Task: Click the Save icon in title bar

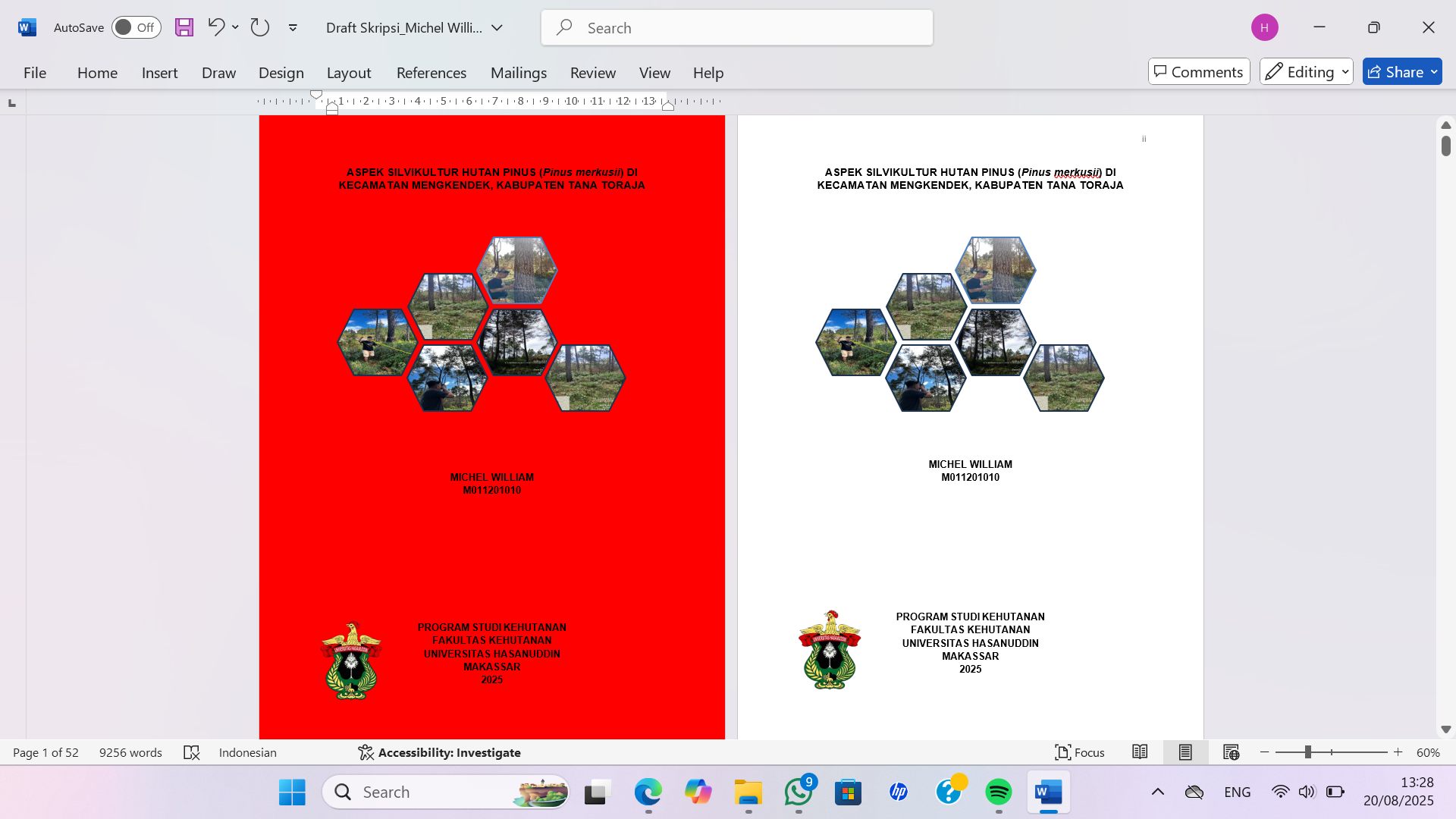Action: [184, 28]
